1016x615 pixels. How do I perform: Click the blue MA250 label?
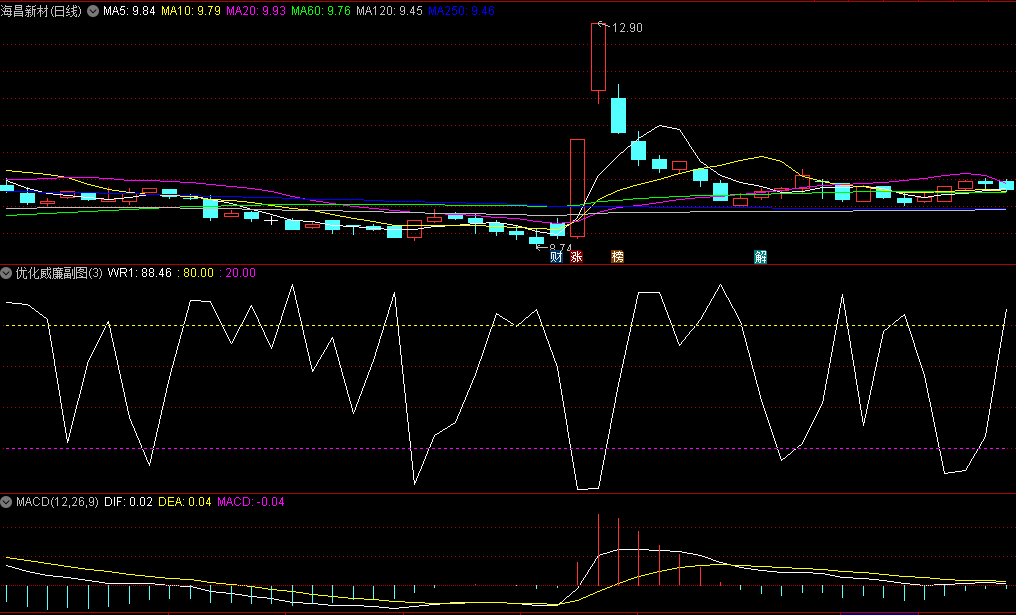point(461,11)
